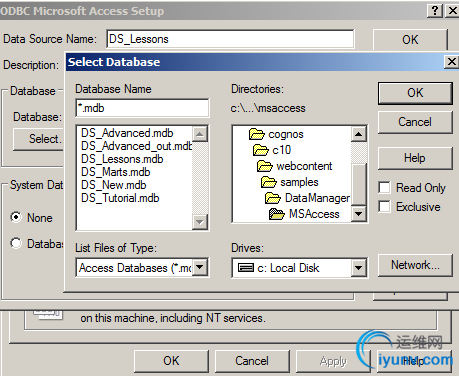The height and width of the screenshot is (376, 459).
Task: Click Help in Select Database dialog
Action: pos(415,158)
